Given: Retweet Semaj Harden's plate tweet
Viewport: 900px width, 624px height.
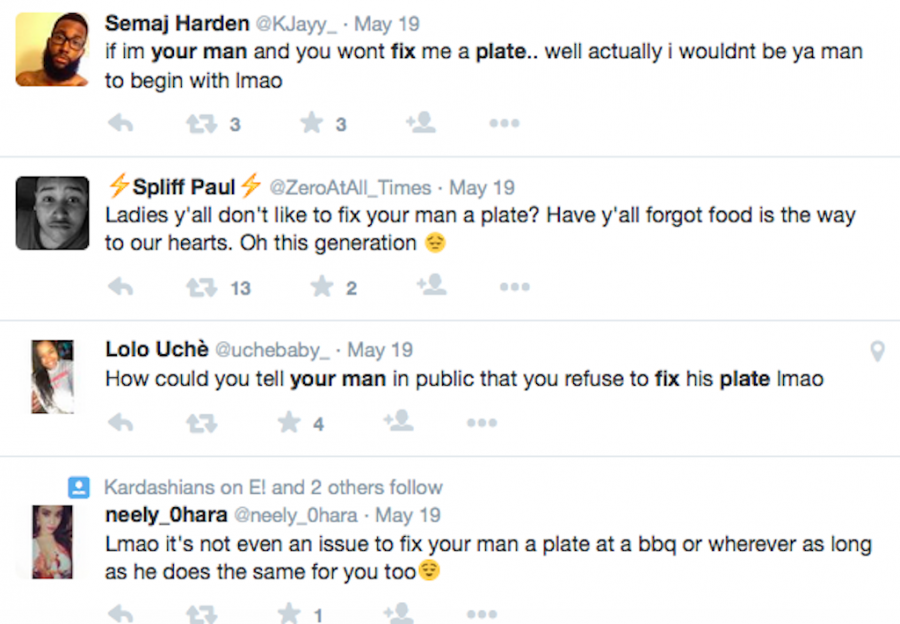Looking at the screenshot, I should pos(200,124).
